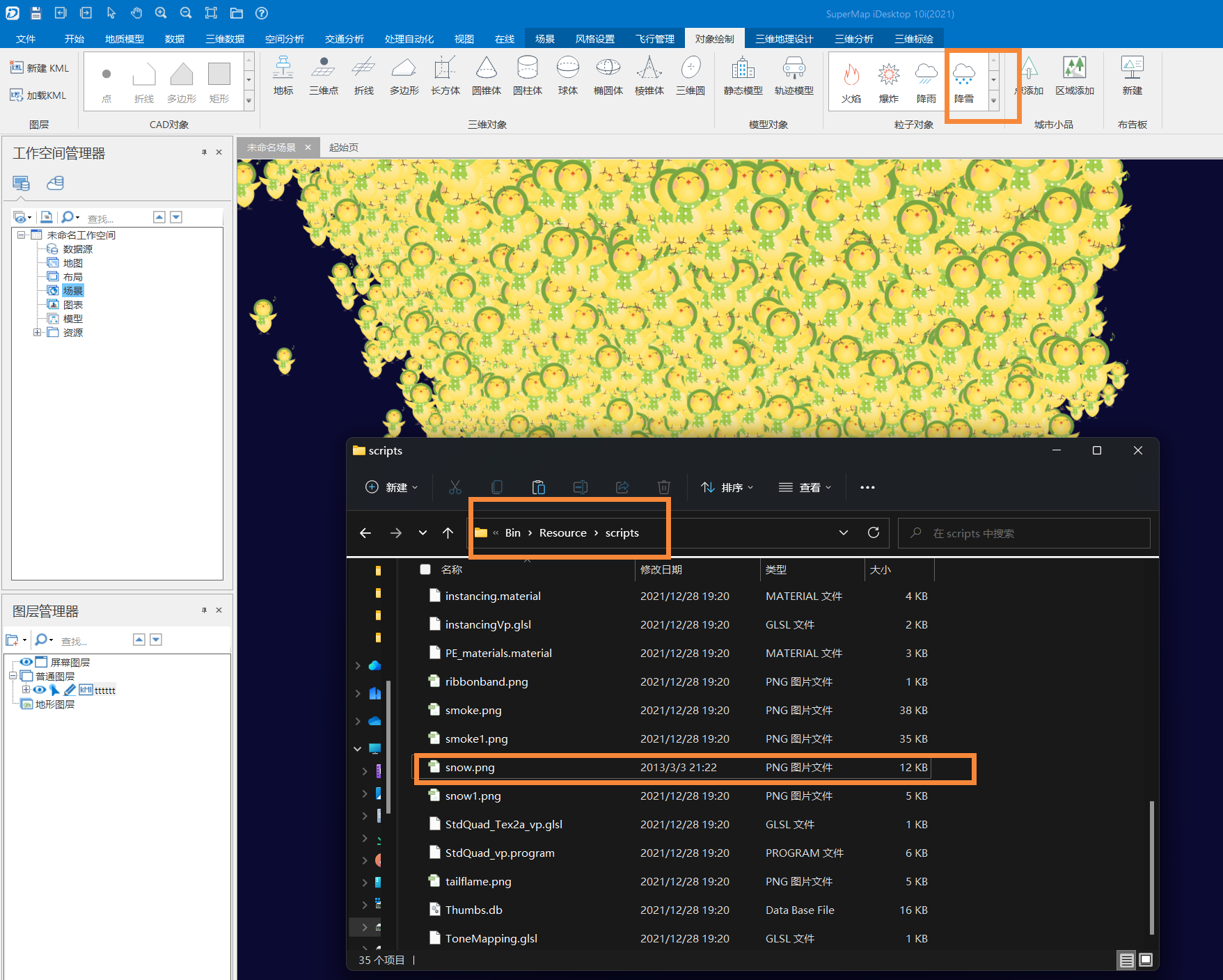Click Bin in the breadcrumb path
1223x980 pixels.
pos(513,532)
